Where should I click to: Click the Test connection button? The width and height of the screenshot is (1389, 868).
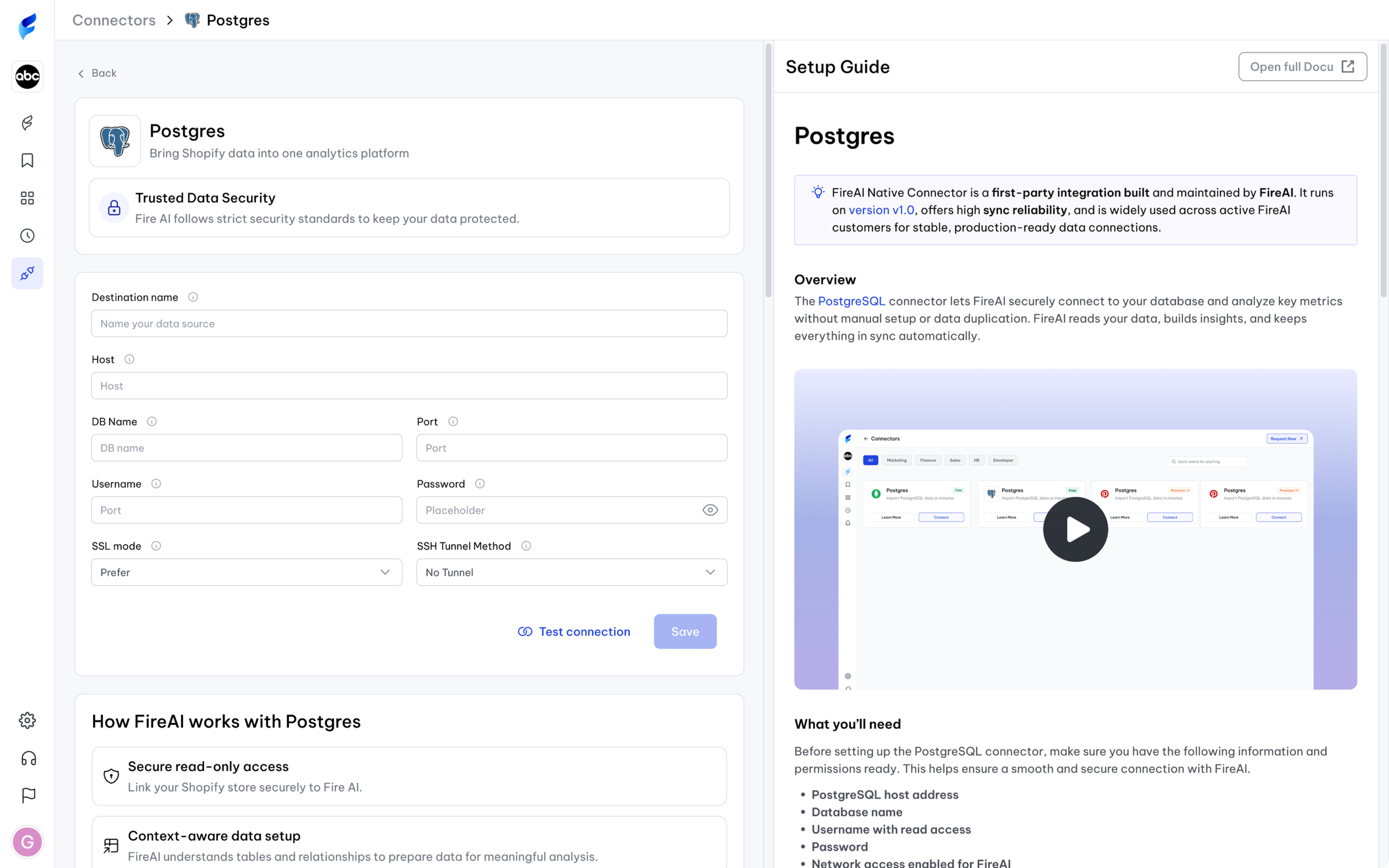click(x=574, y=631)
